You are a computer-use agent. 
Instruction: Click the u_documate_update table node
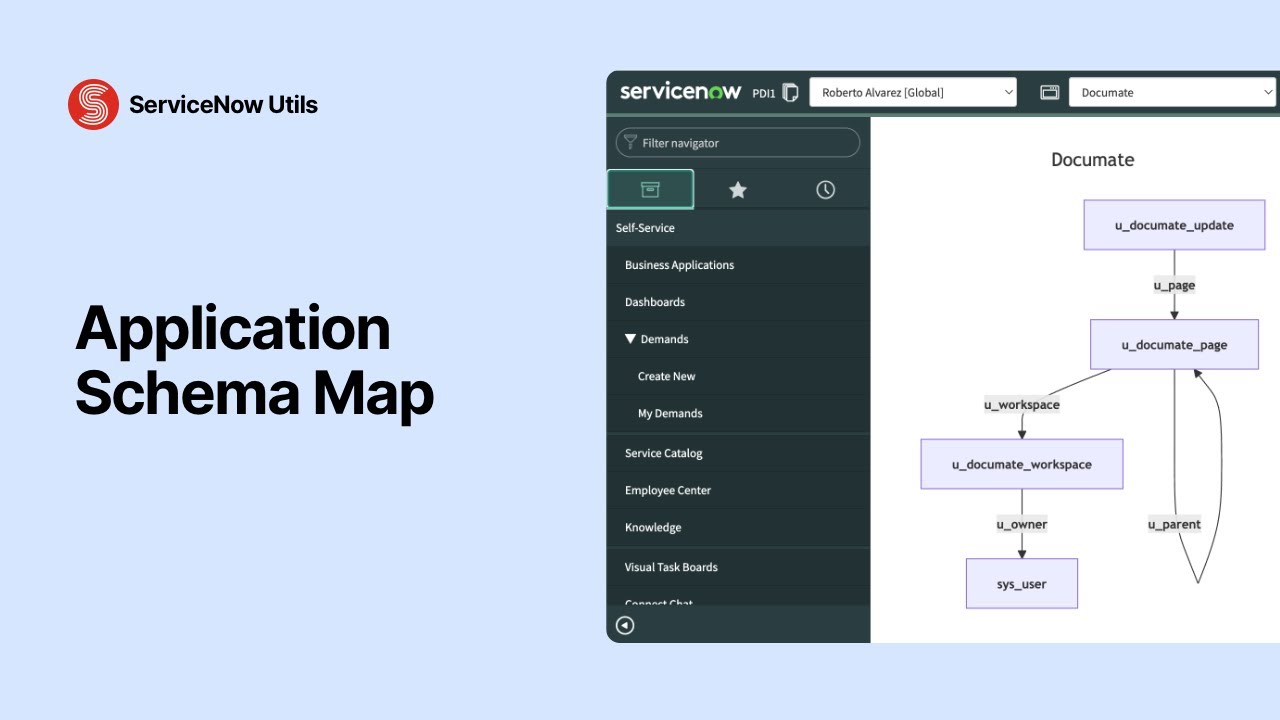pos(1174,225)
